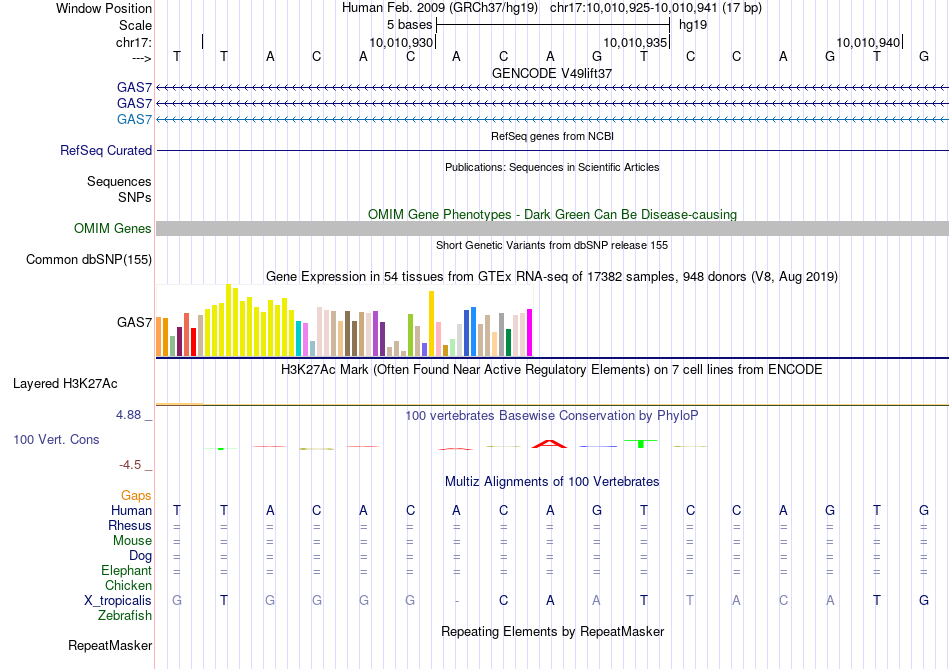Open Multiz Alignments of 100 Vertebrates title
The width and height of the screenshot is (950, 669).
pos(552,482)
